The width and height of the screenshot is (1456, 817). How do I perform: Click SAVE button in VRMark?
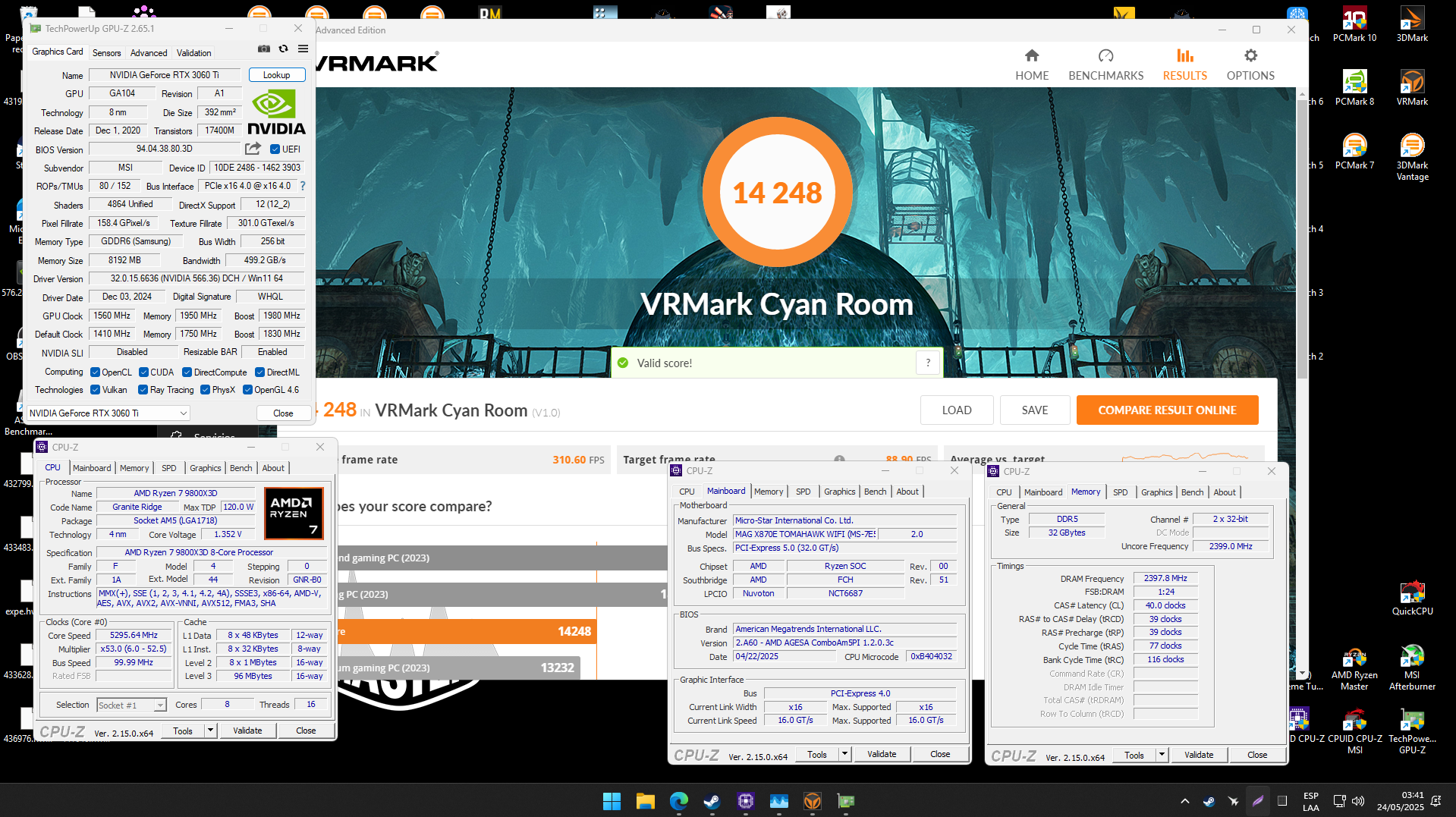(1035, 410)
